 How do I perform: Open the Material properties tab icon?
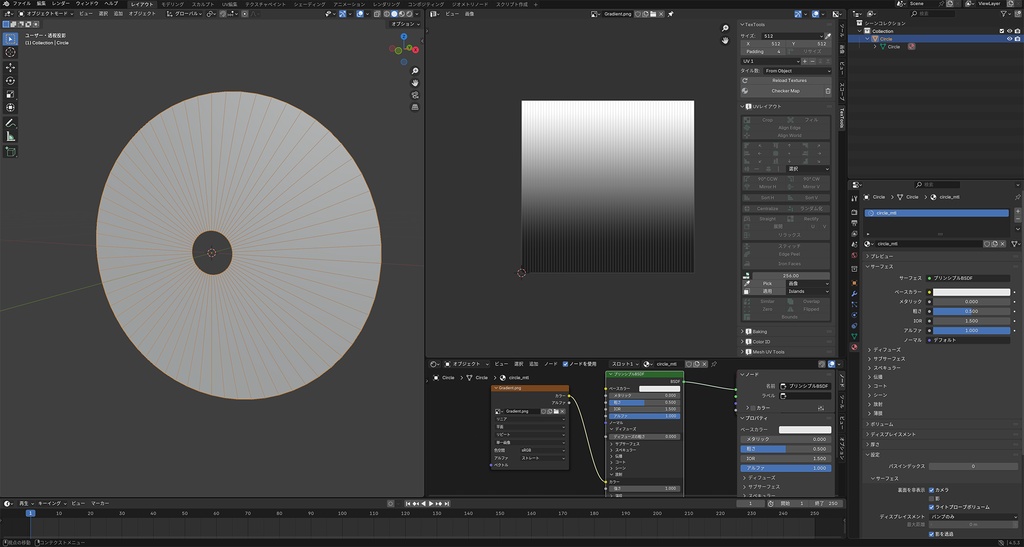tap(854, 347)
